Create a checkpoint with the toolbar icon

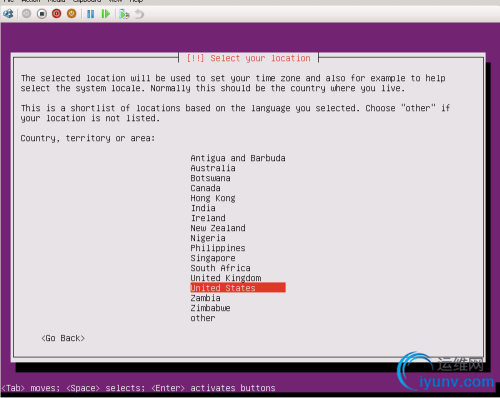click(124, 14)
